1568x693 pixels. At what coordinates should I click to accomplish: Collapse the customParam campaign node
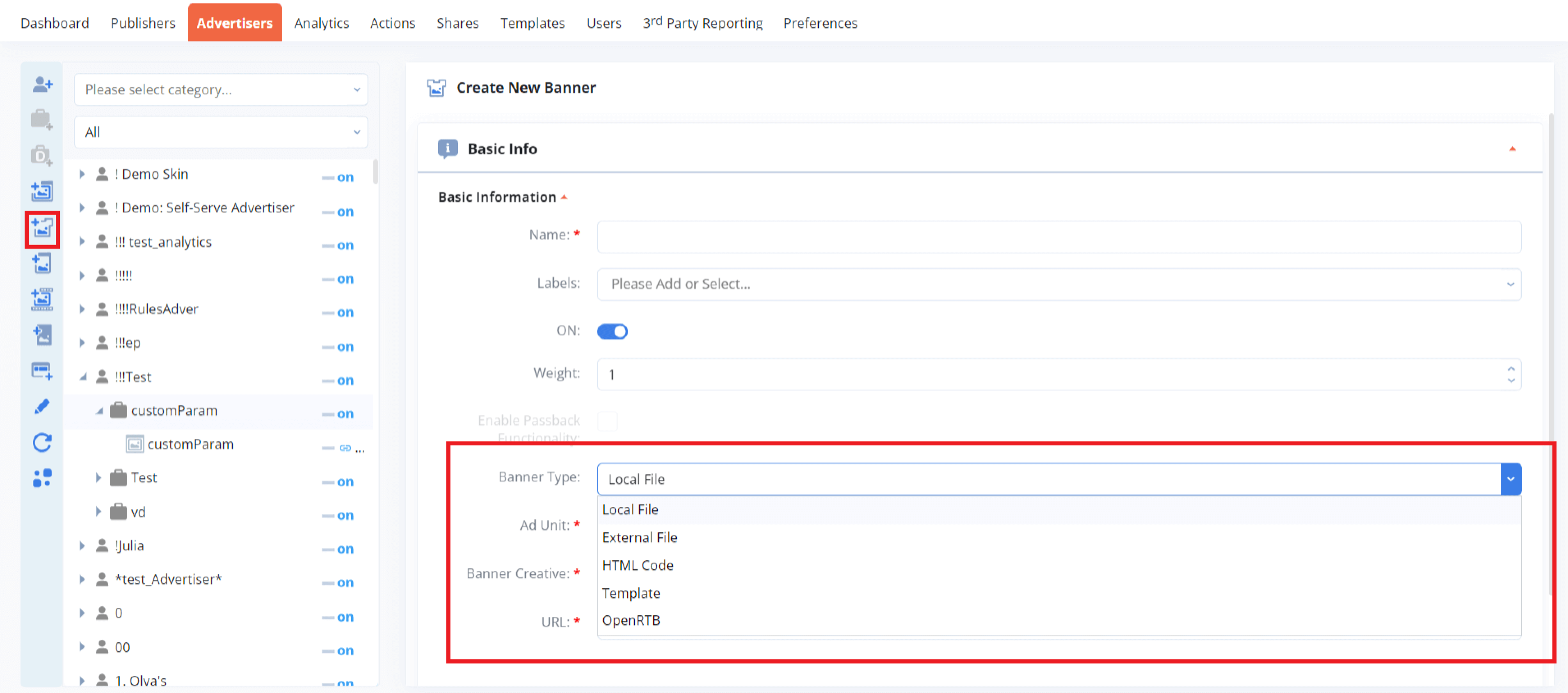click(x=99, y=410)
